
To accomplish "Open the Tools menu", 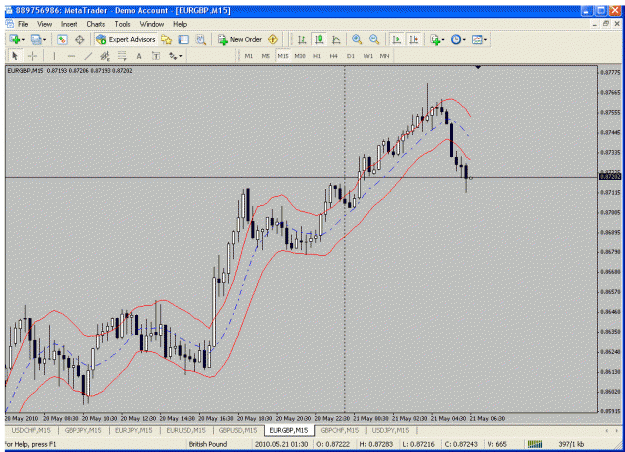I will click(x=122, y=24).
